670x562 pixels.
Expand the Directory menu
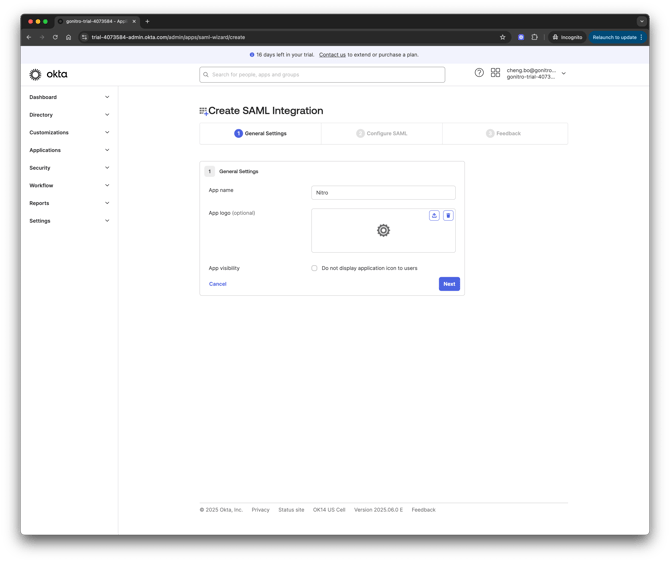(69, 115)
